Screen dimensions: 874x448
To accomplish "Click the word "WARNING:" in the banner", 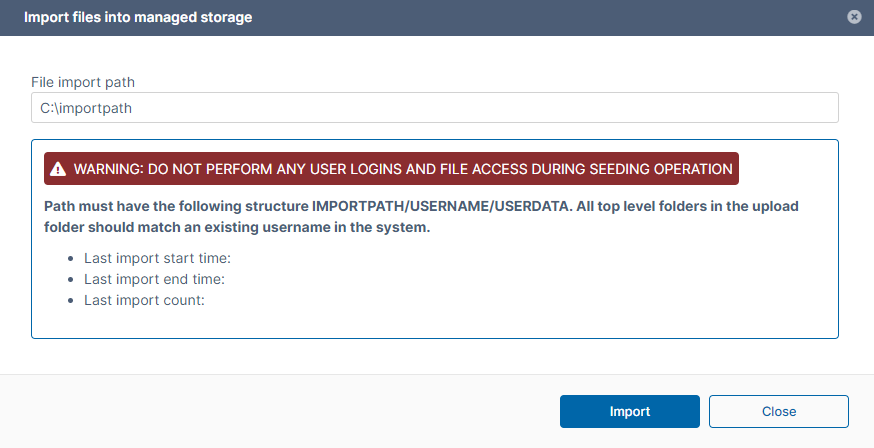I will tap(108, 169).
